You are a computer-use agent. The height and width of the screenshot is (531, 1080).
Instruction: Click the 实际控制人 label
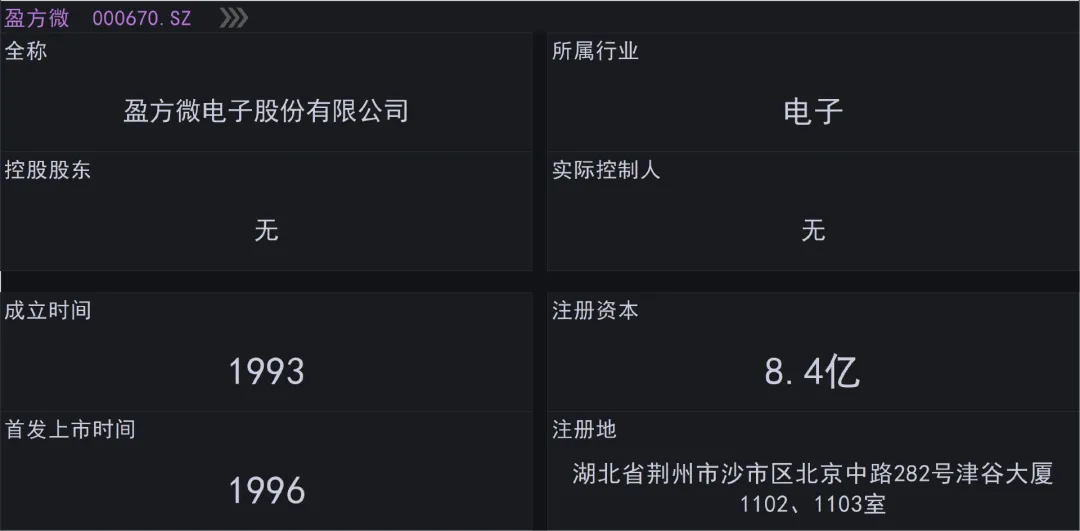point(606,171)
